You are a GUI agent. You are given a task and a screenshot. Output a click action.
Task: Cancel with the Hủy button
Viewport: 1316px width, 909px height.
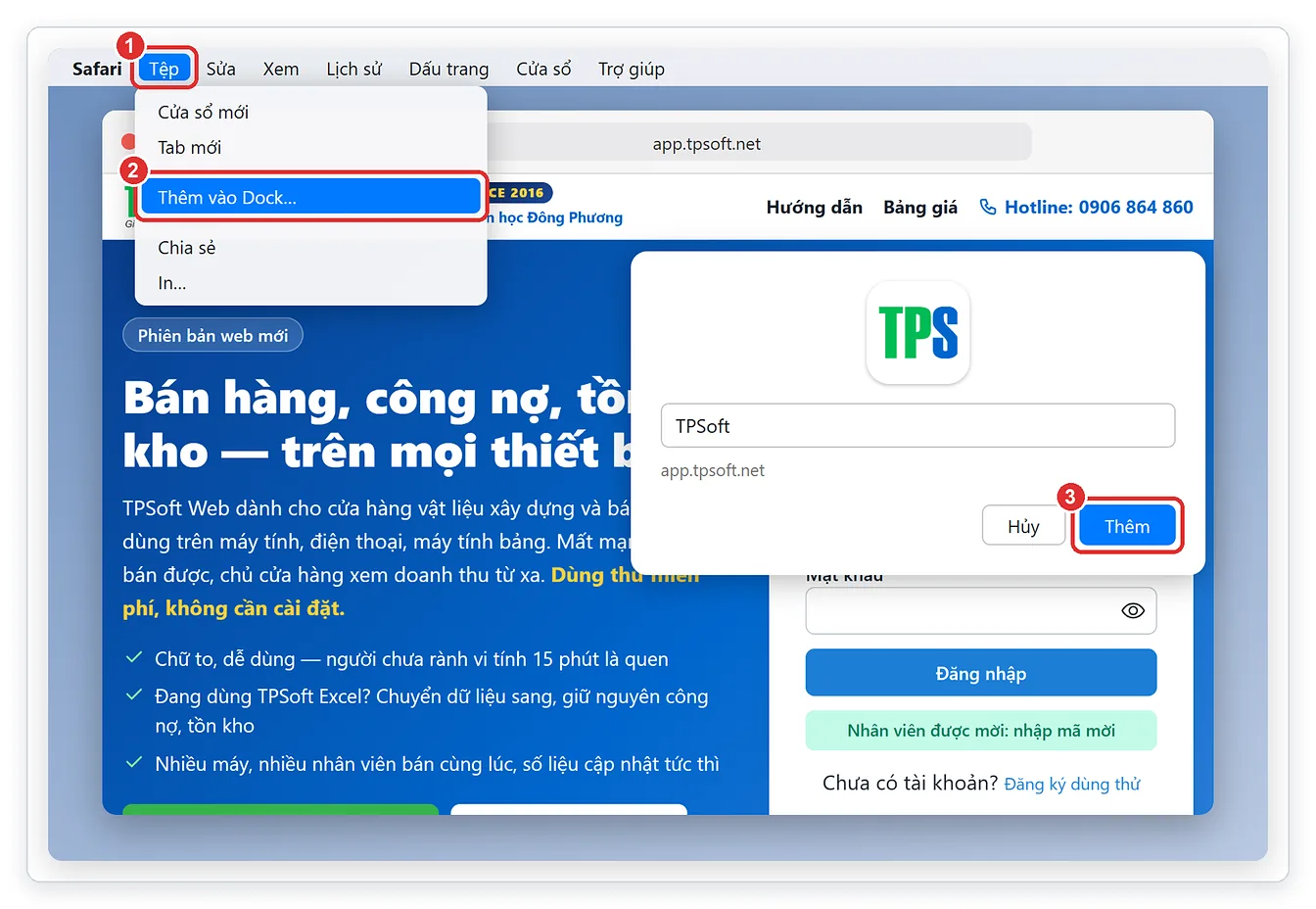pyautogui.click(x=1023, y=526)
